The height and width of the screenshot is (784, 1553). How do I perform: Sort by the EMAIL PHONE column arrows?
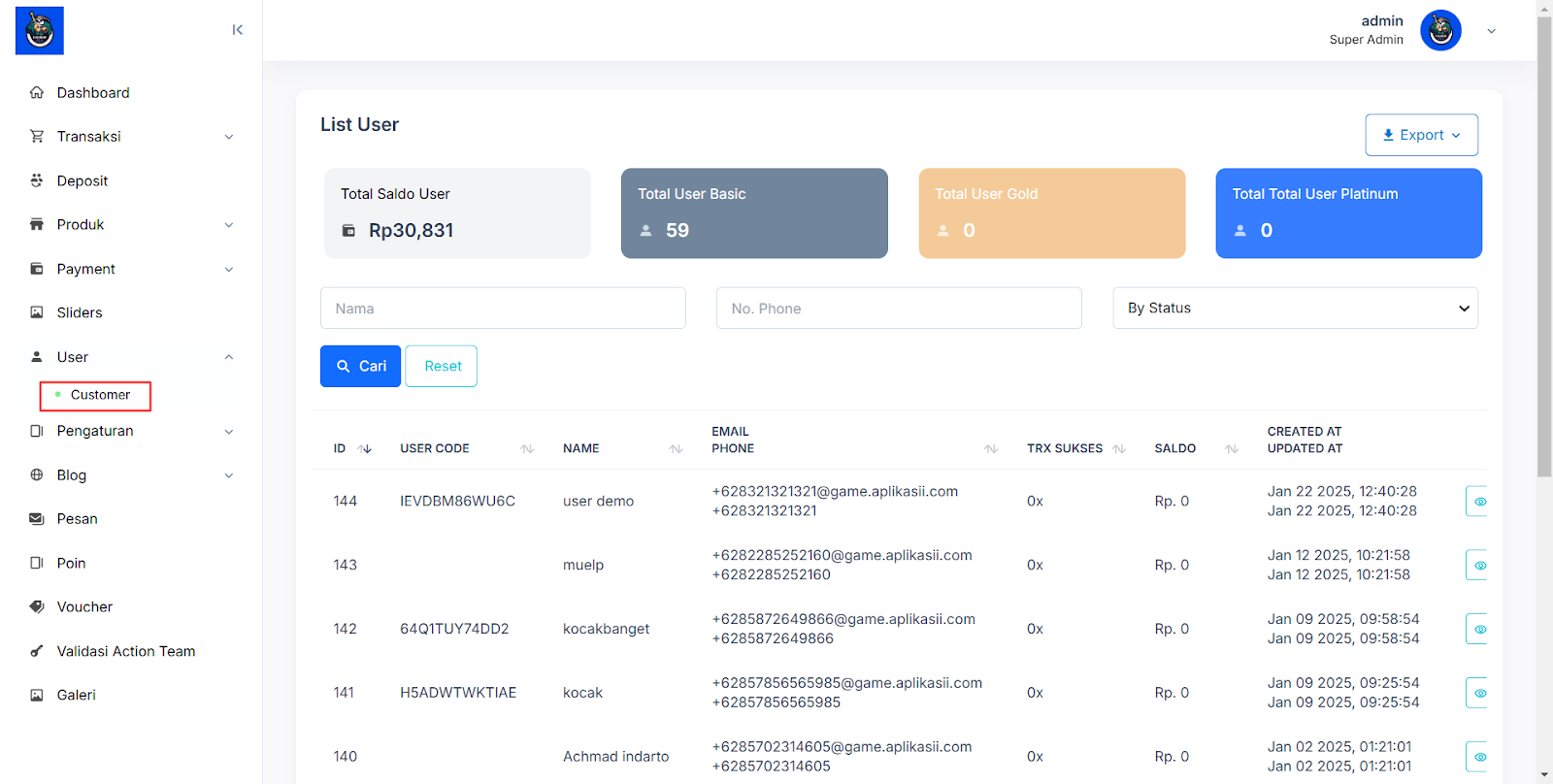[991, 448]
